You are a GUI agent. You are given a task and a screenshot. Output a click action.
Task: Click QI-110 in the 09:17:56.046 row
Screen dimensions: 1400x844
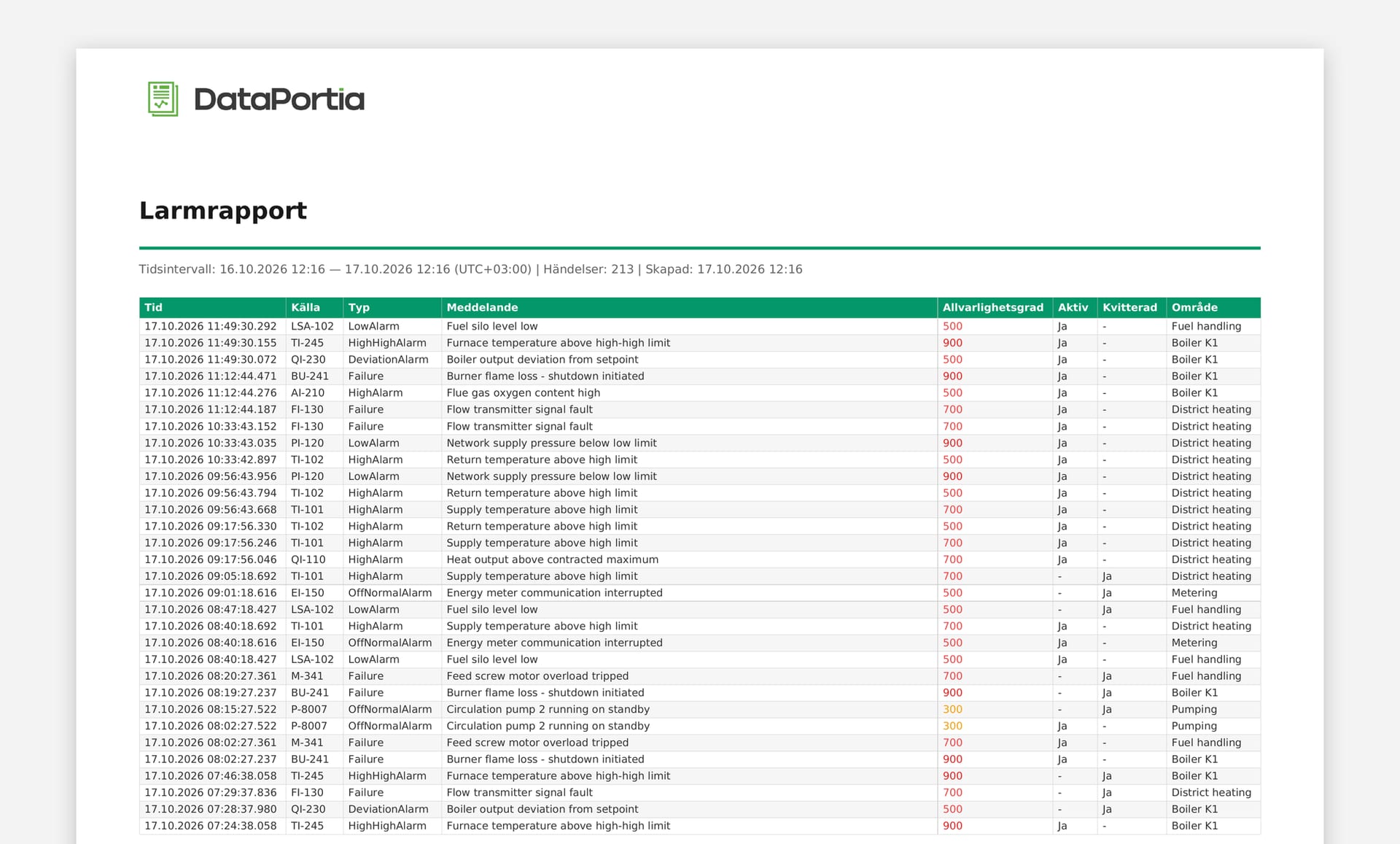tap(308, 560)
